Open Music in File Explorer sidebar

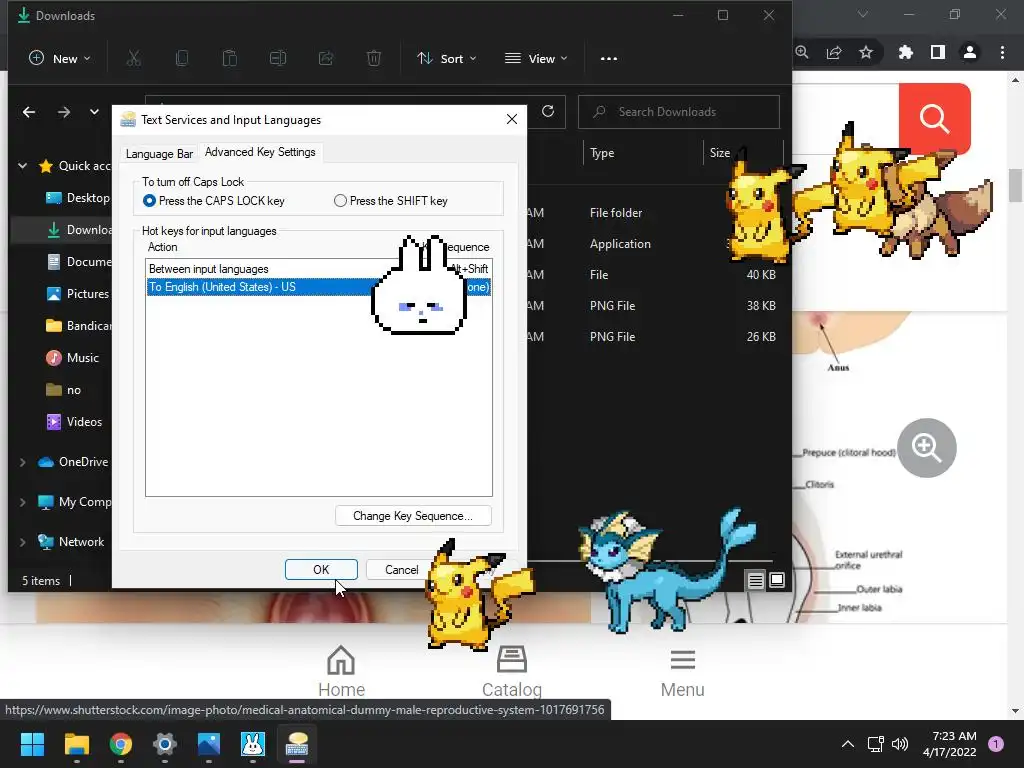click(72, 358)
